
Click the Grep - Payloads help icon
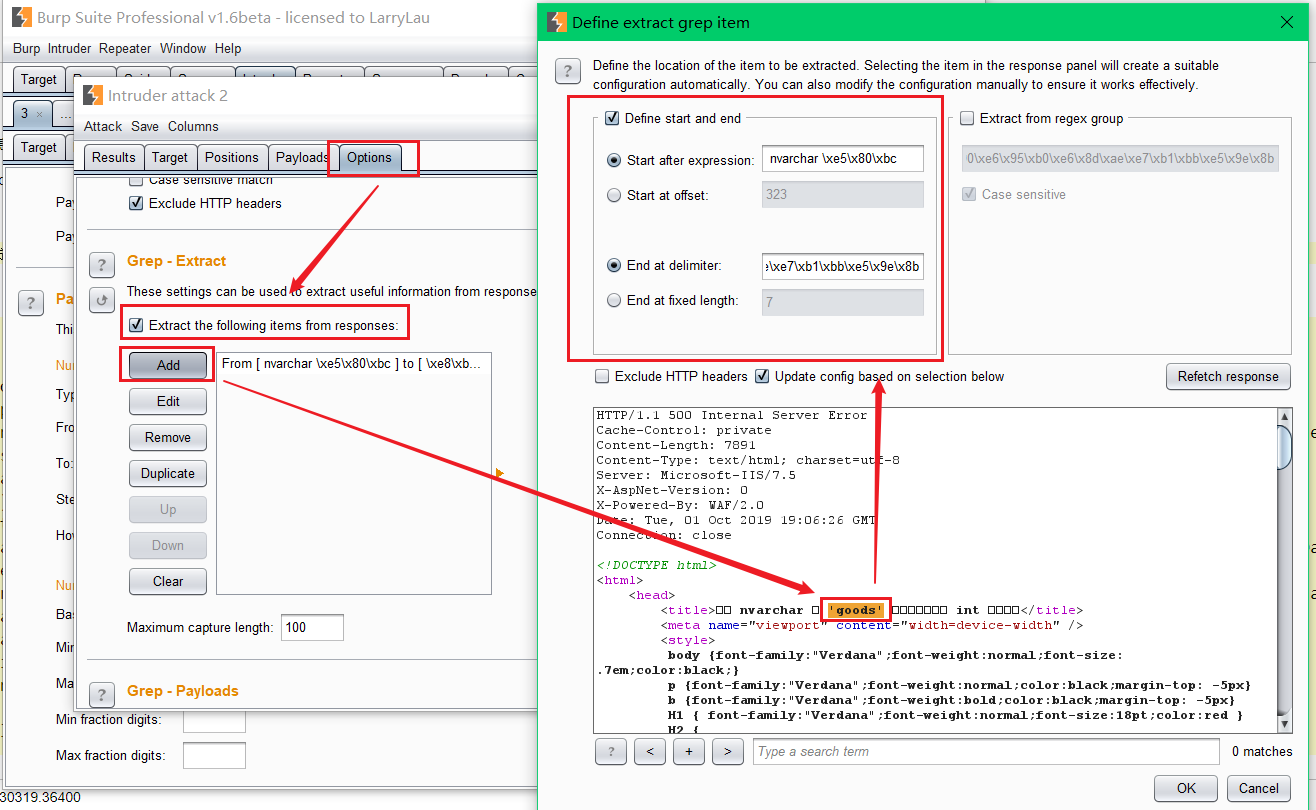click(101, 694)
